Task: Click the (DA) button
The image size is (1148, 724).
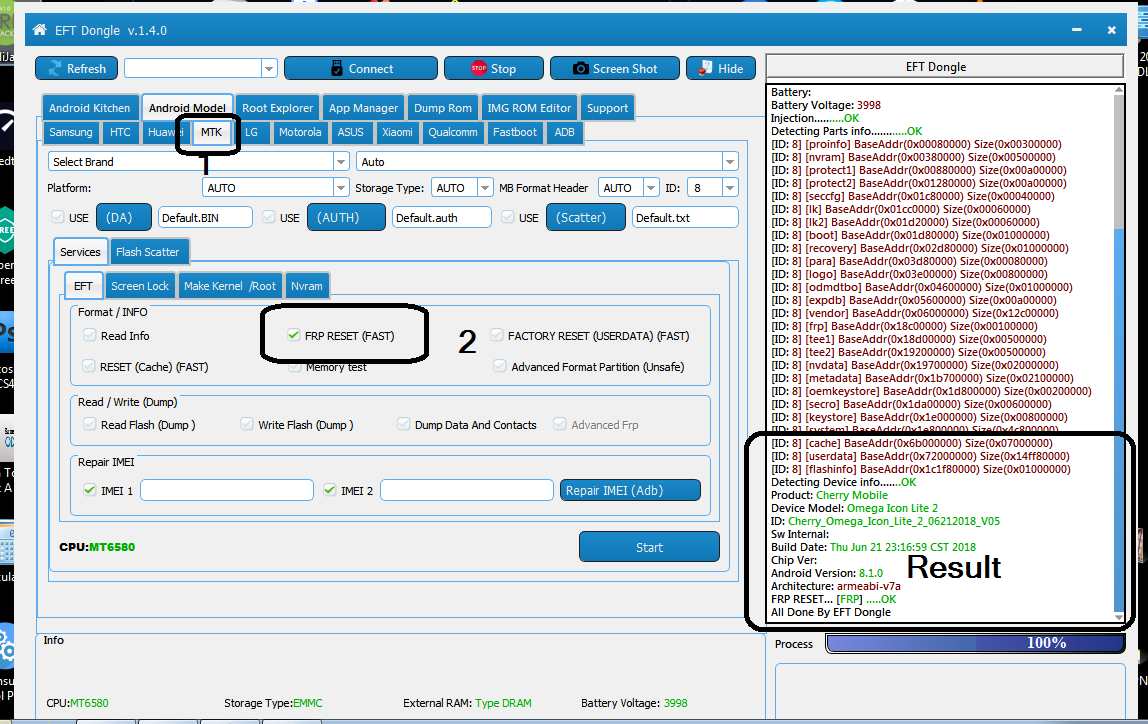Action: click(124, 217)
